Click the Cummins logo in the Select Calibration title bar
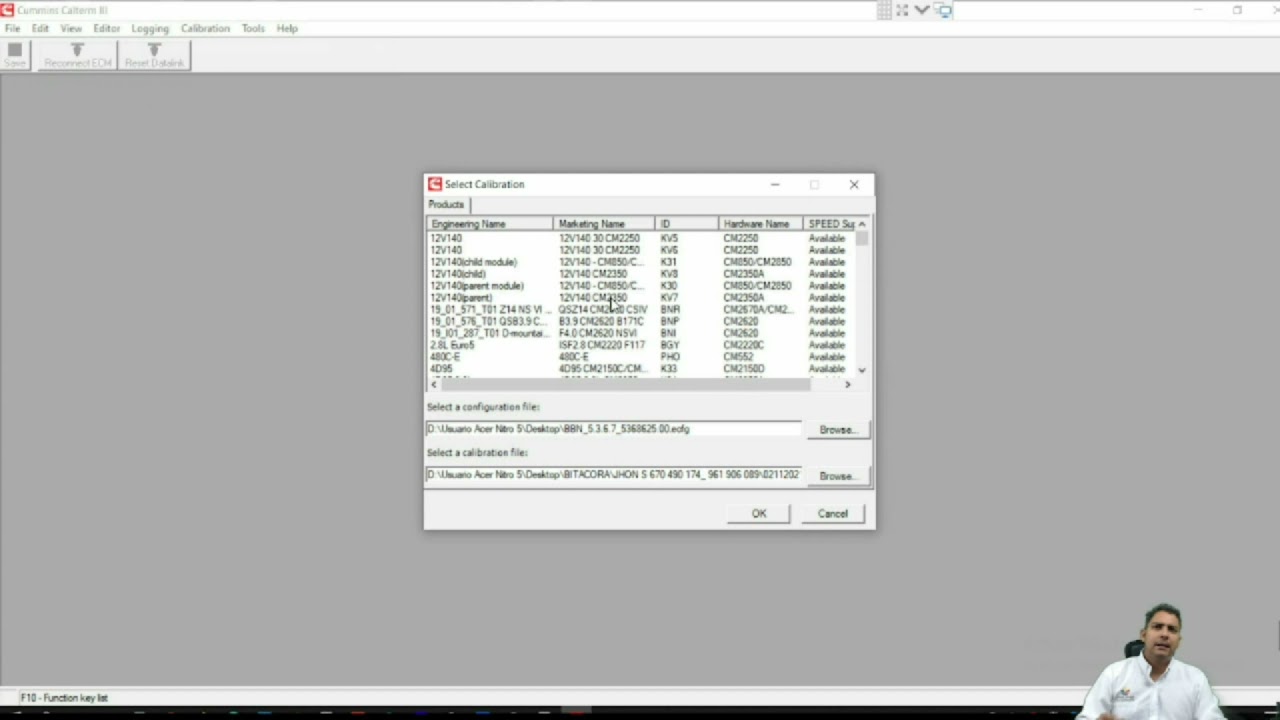This screenshot has height=720, width=1280. [x=435, y=184]
